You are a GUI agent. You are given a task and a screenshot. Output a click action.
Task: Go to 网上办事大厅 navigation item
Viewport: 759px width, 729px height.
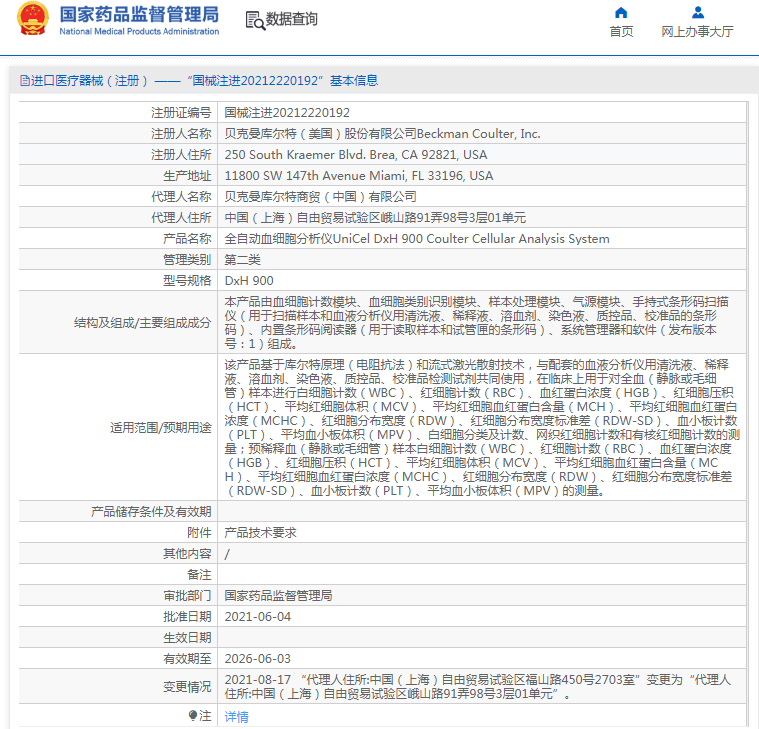point(698,31)
